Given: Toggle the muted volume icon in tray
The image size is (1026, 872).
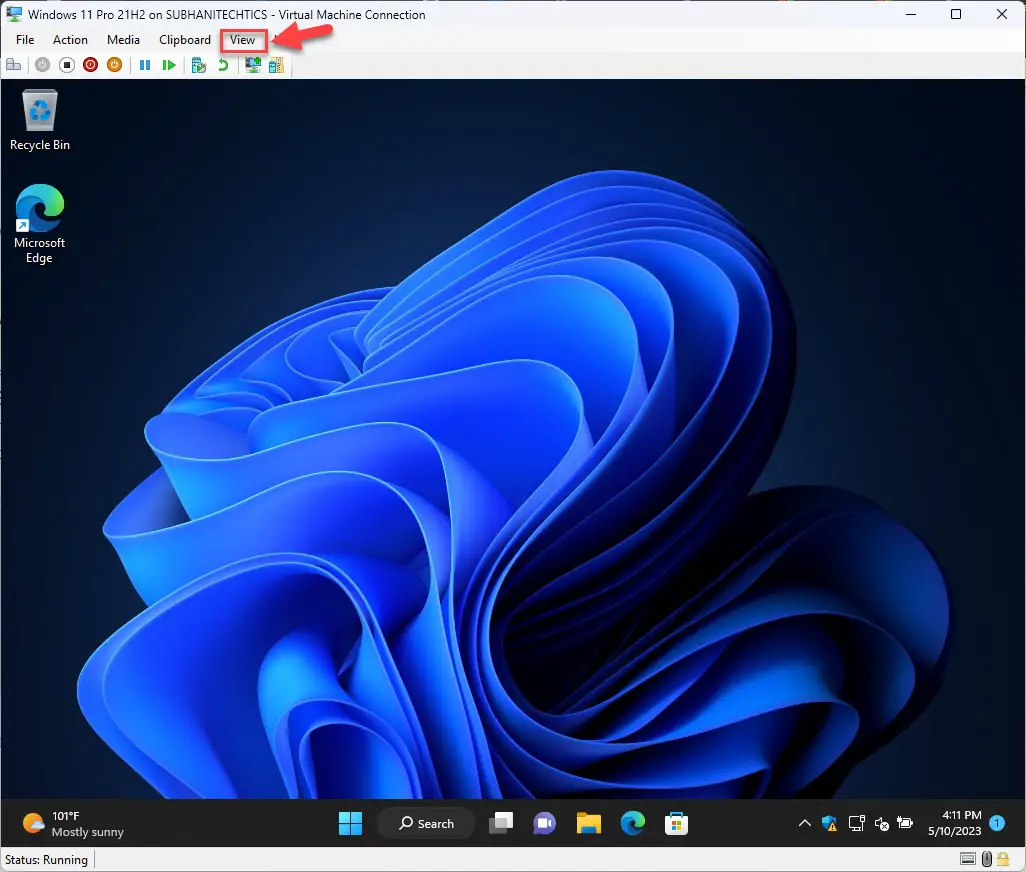Looking at the screenshot, I should click(882, 824).
